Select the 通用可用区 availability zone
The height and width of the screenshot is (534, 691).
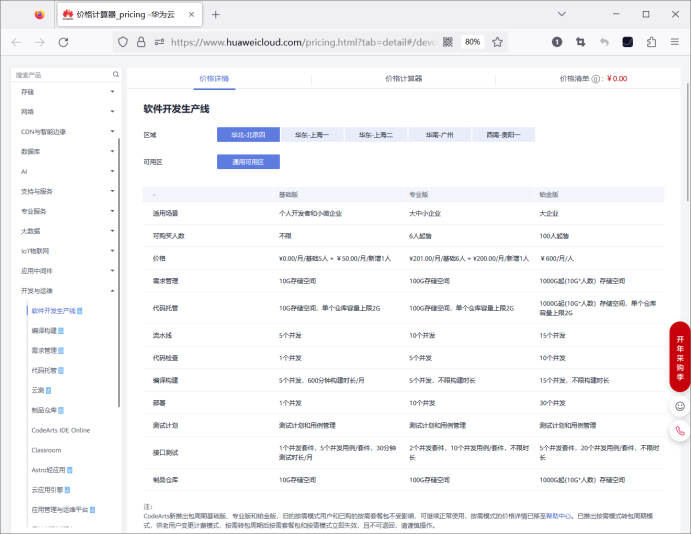pos(248,162)
